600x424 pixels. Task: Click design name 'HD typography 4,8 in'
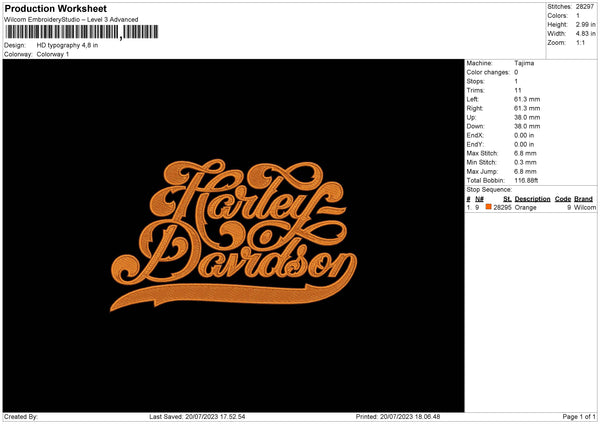67,45
